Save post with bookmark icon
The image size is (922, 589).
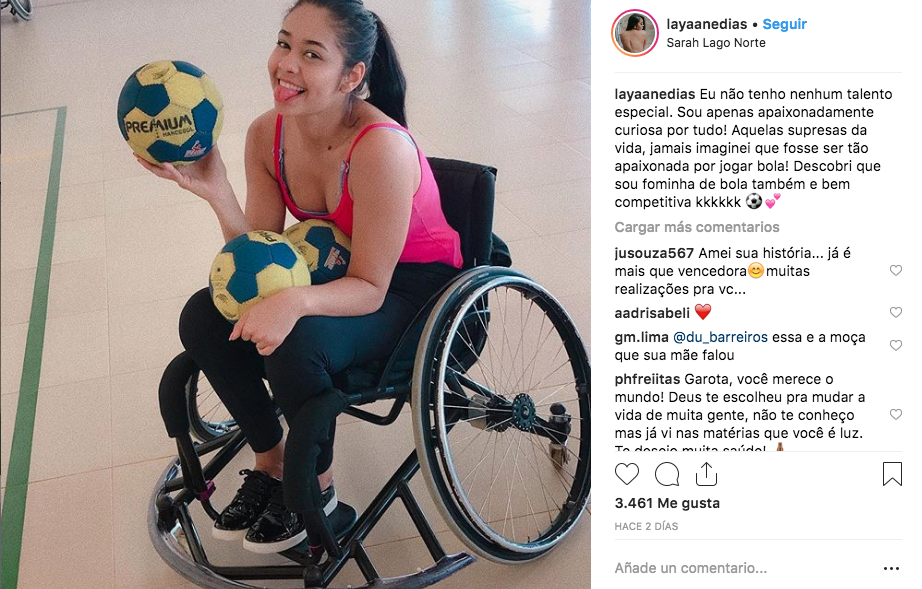[891, 474]
